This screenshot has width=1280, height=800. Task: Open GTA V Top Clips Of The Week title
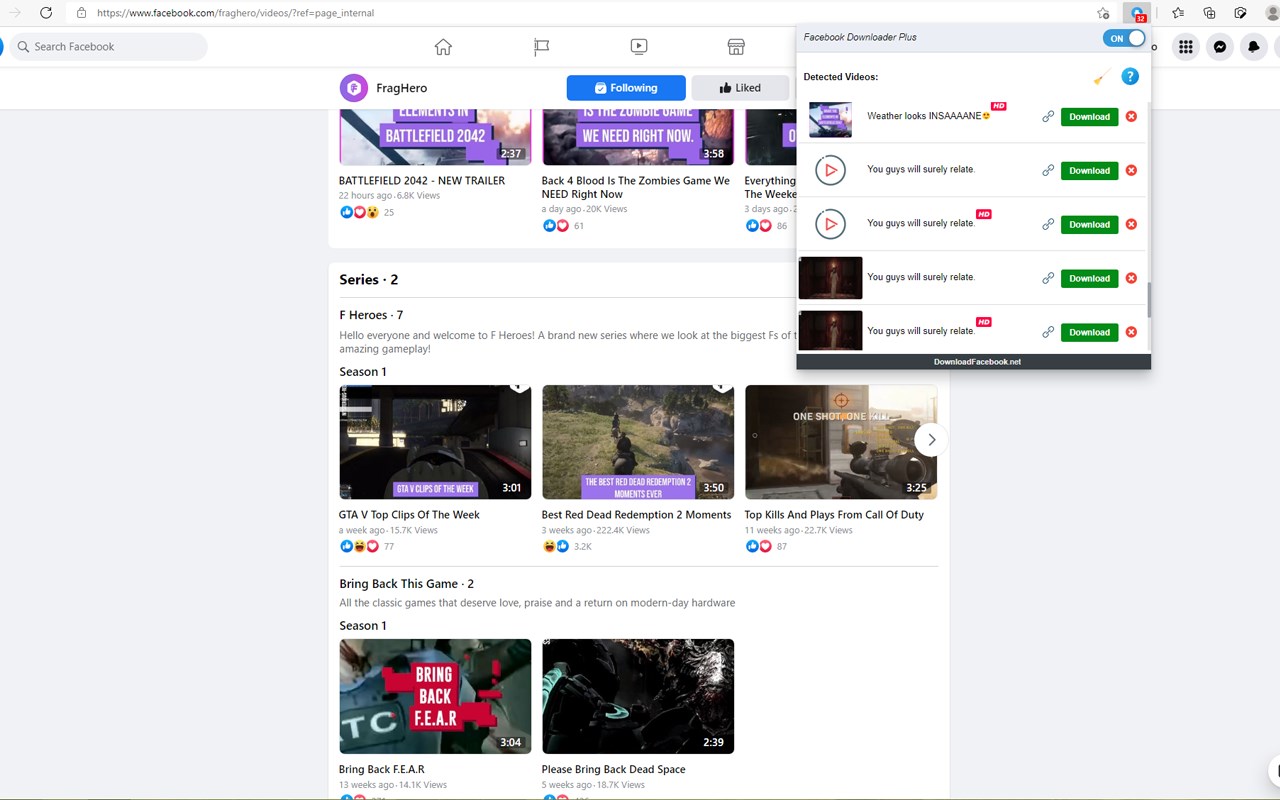[409, 515]
